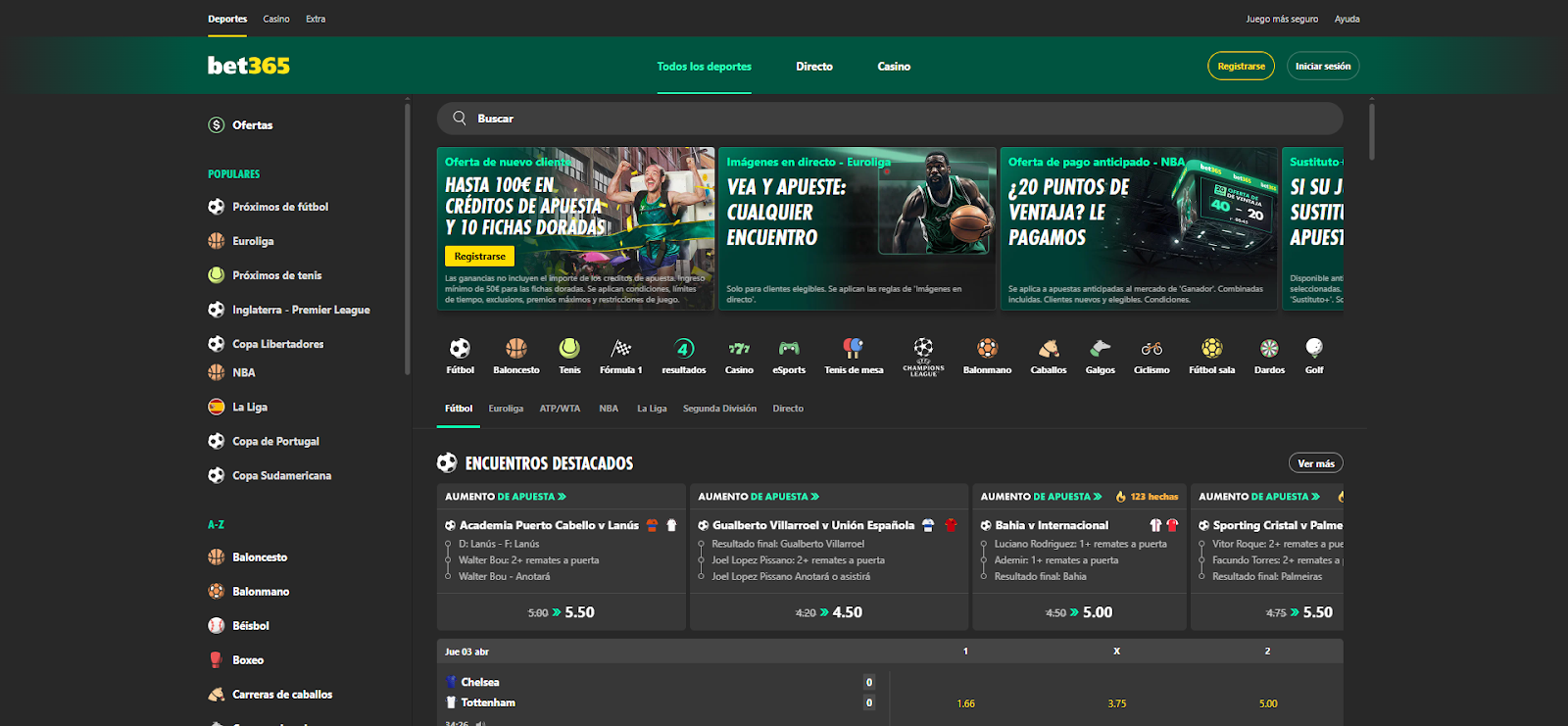Open the Ayuda link
The width and height of the screenshot is (1568, 726).
[1347, 19]
